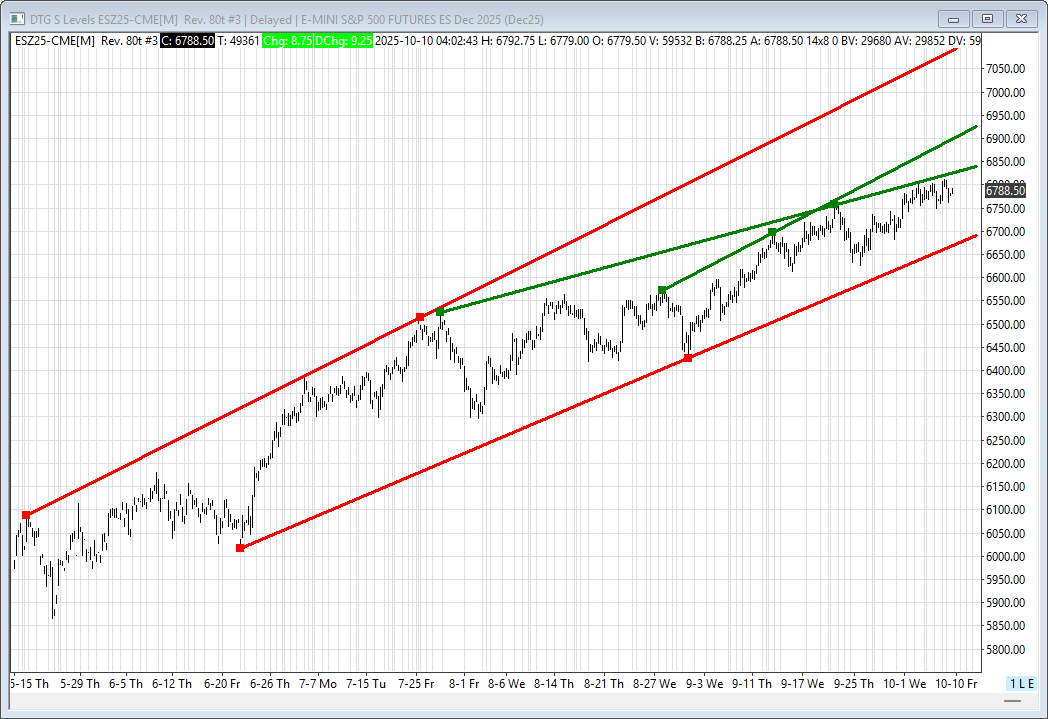Image resolution: width=1048 pixels, height=719 pixels.
Task: Close the ESZ25-CME chart window
Action: (1021, 18)
